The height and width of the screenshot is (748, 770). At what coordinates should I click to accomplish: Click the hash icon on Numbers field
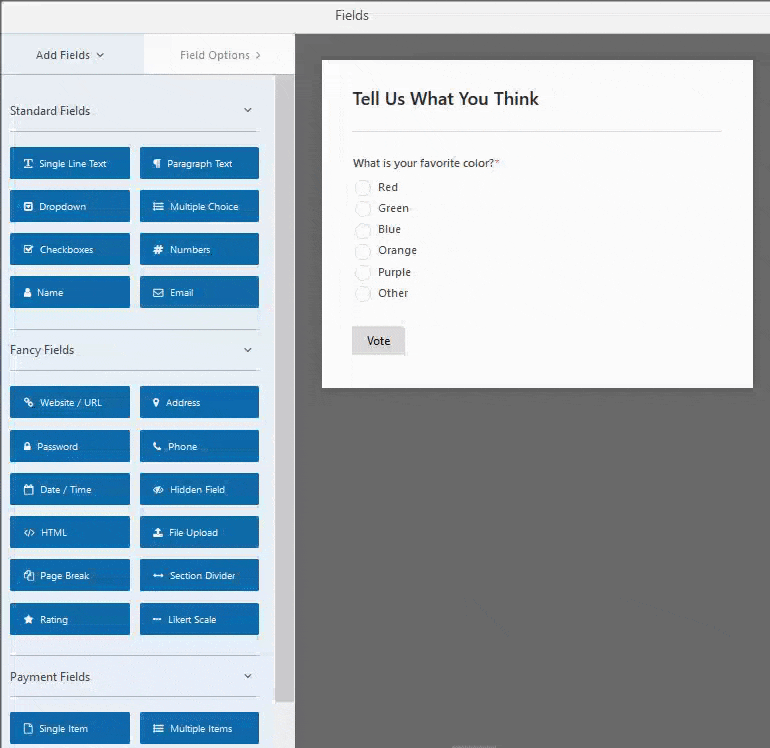158,250
